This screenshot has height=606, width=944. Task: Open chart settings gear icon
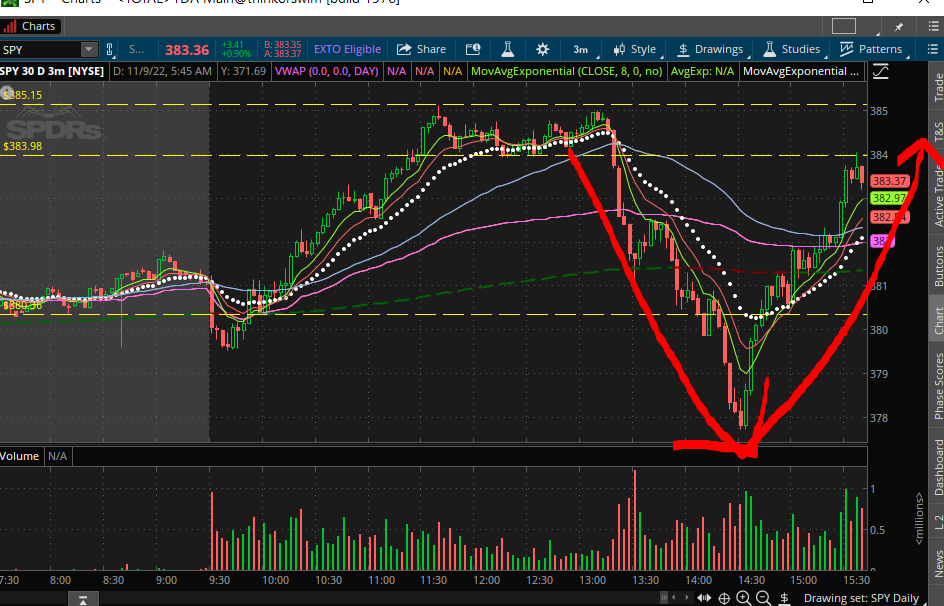click(542, 49)
